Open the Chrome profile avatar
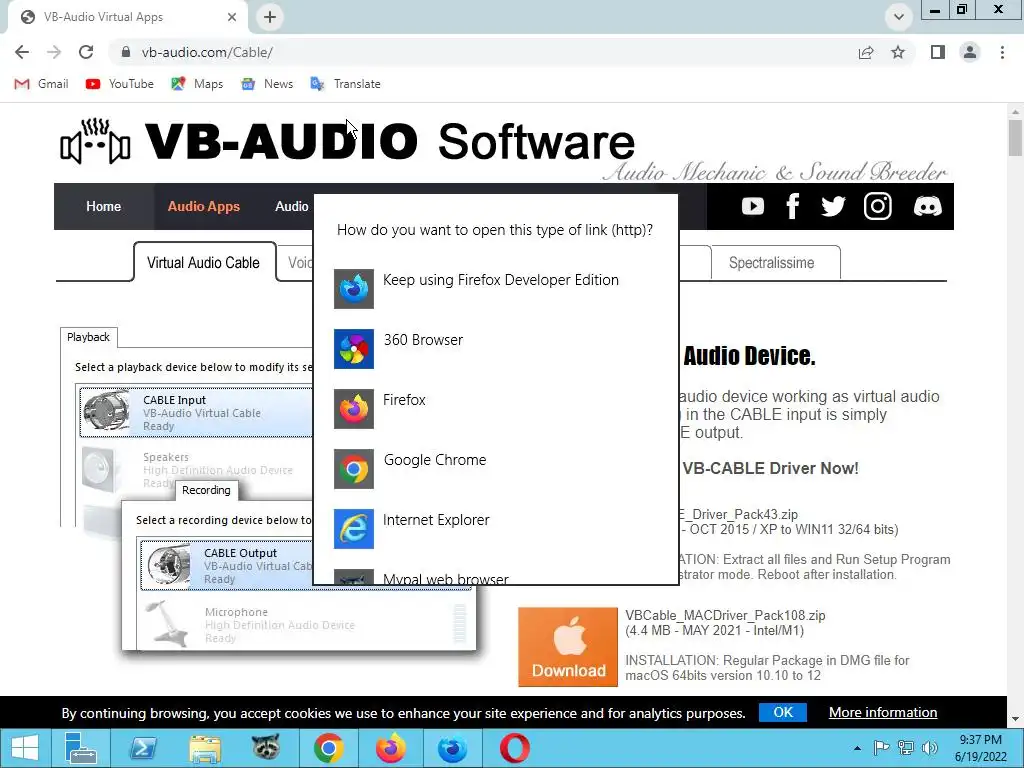The height and width of the screenshot is (768, 1024). [x=970, y=52]
